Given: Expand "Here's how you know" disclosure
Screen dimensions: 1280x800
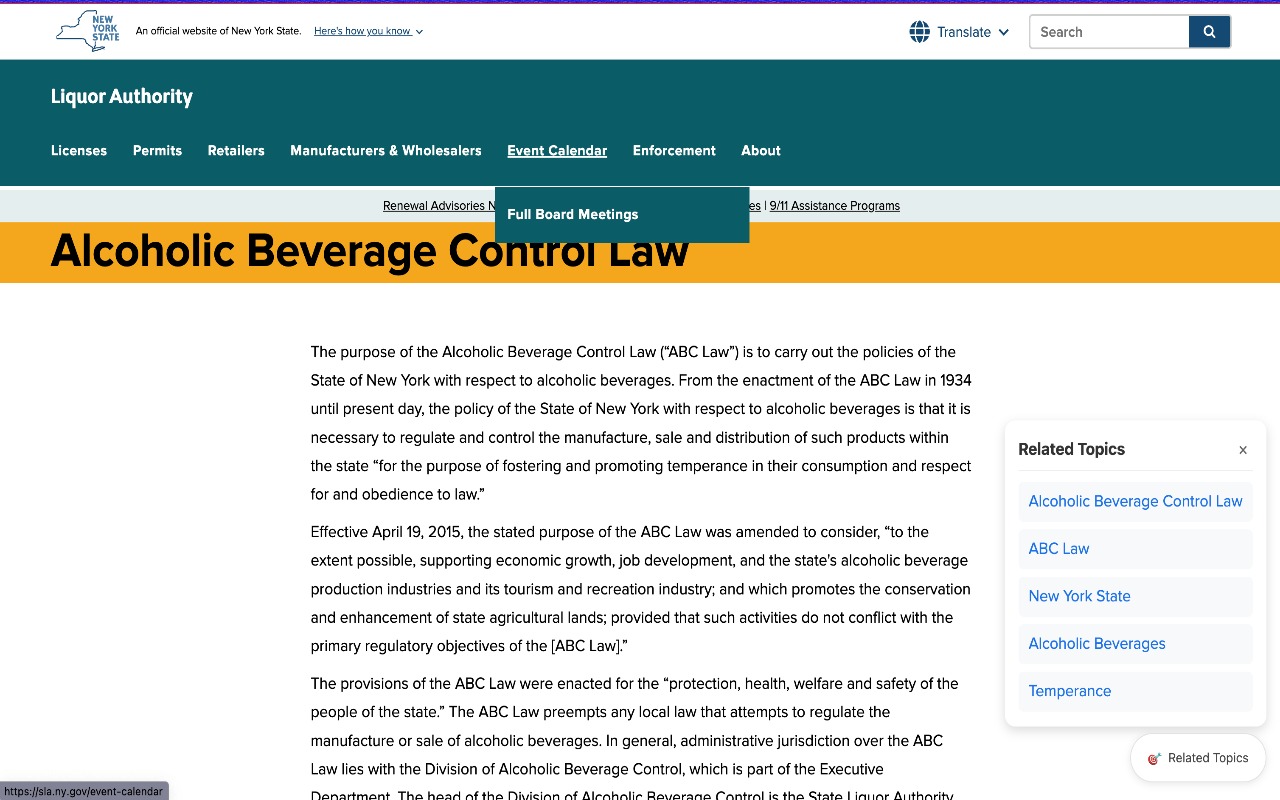Looking at the screenshot, I should pos(368,31).
